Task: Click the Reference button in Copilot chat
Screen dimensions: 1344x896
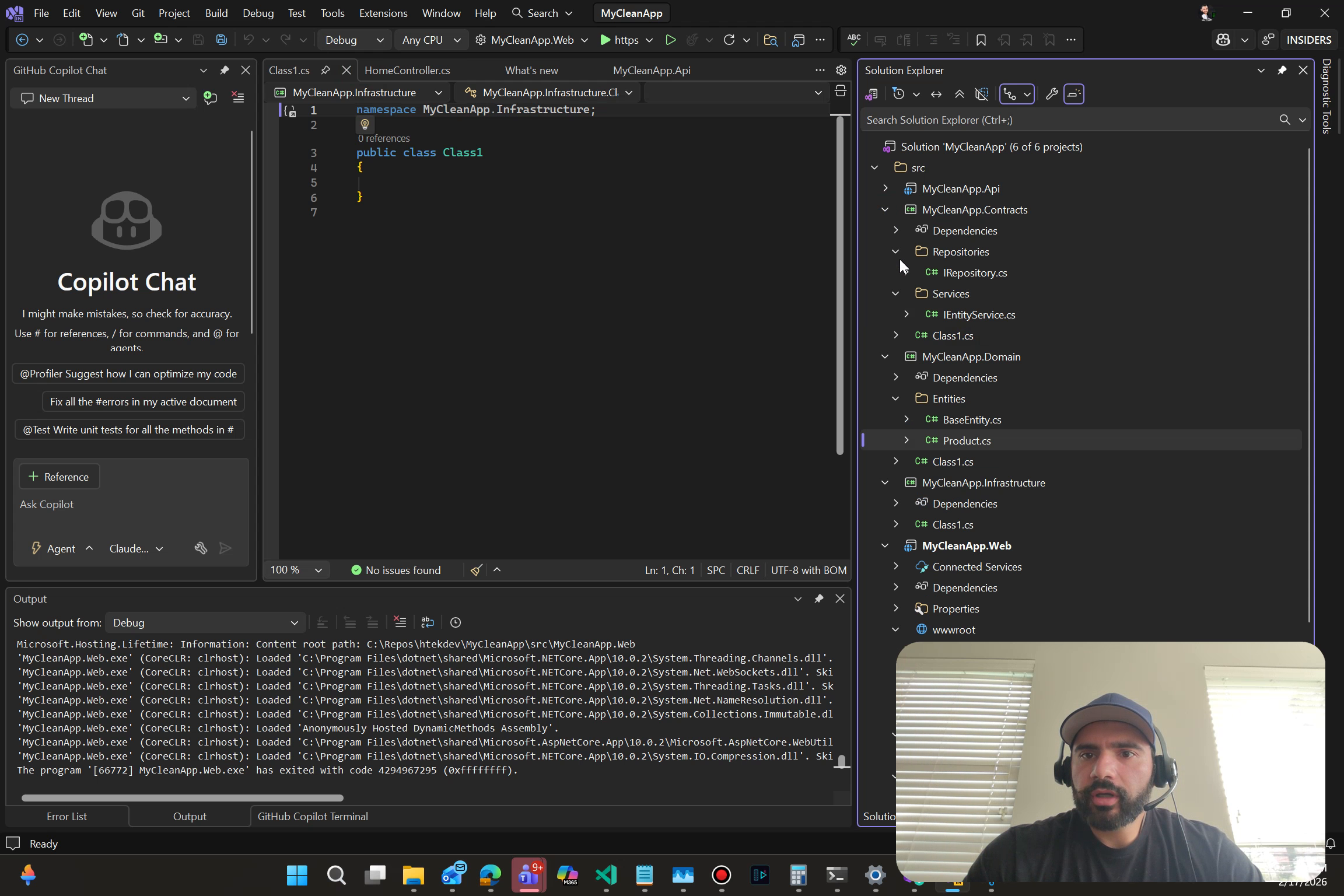Action: tap(59, 477)
